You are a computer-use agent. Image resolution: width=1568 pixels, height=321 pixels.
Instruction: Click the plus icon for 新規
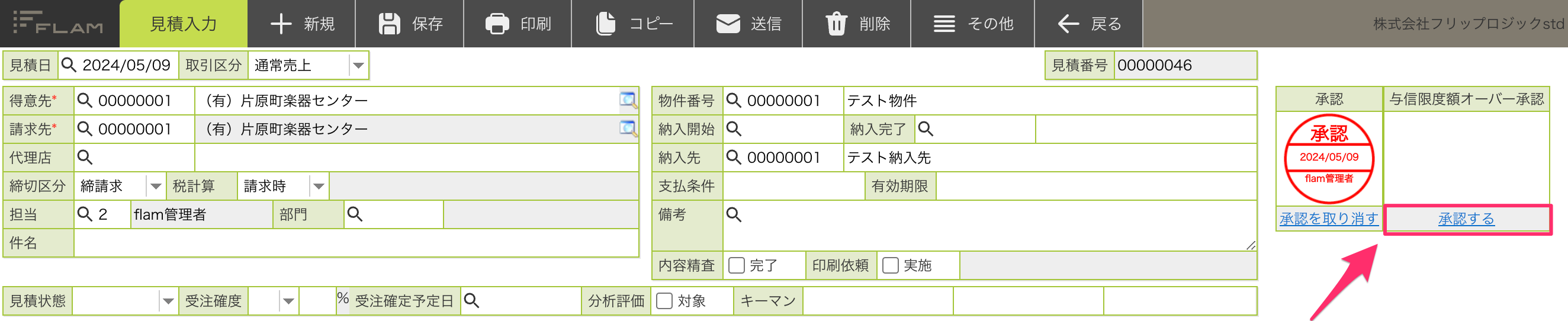tap(281, 24)
